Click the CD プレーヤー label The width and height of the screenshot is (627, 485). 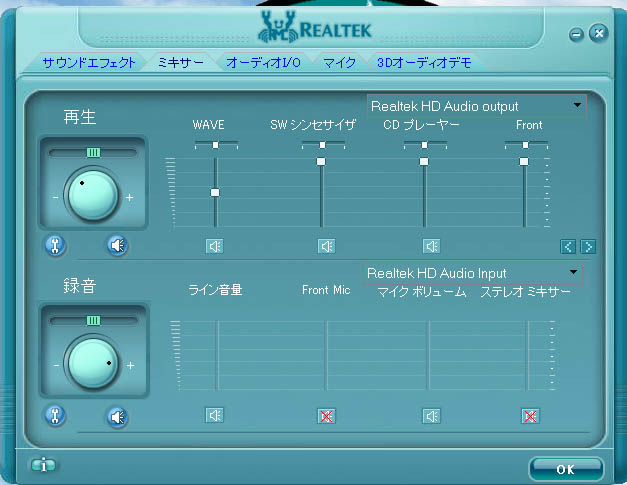(421, 125)
